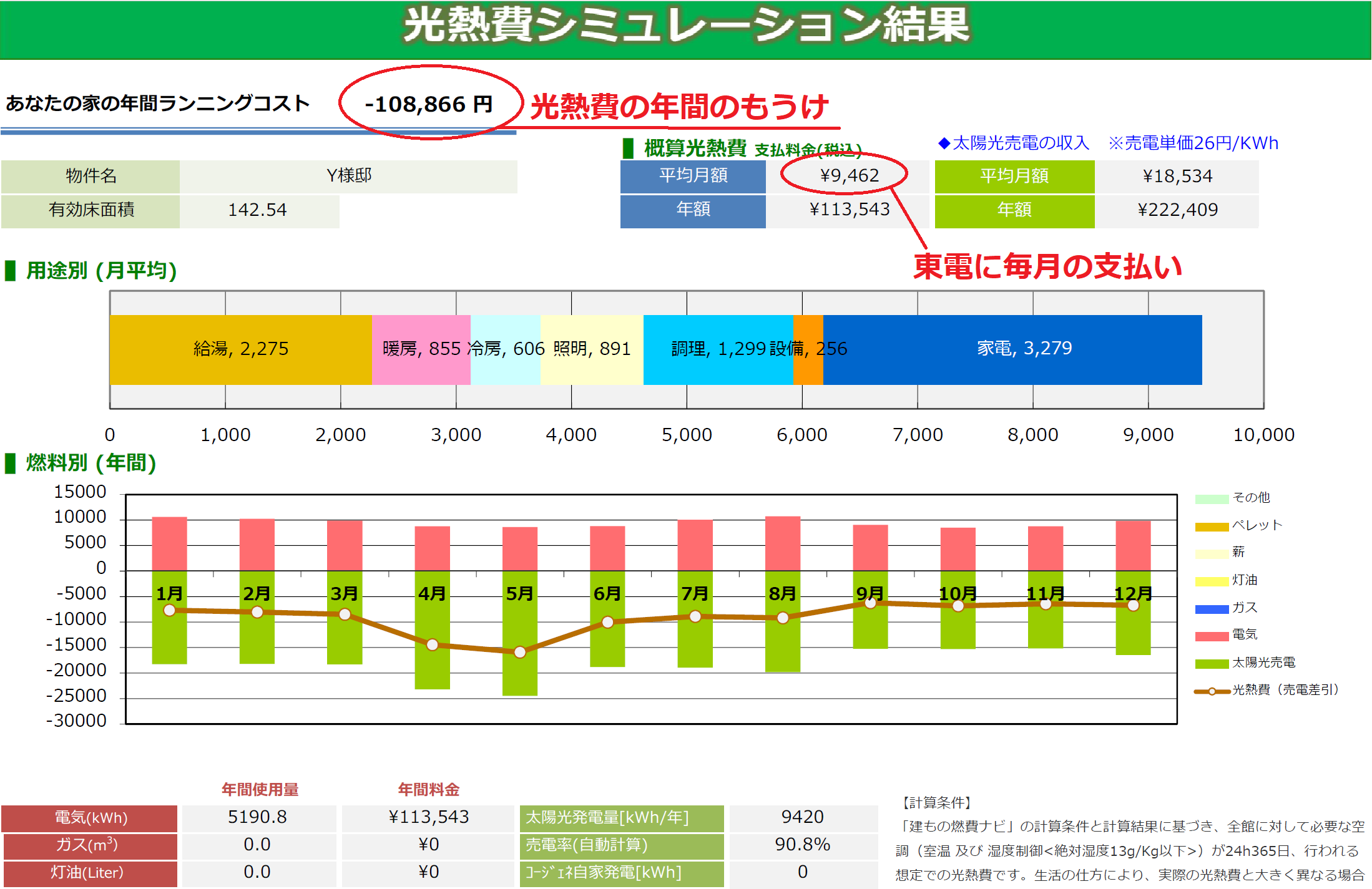
Task: Click the 売電率(自動計算) label
Action: 622,845
